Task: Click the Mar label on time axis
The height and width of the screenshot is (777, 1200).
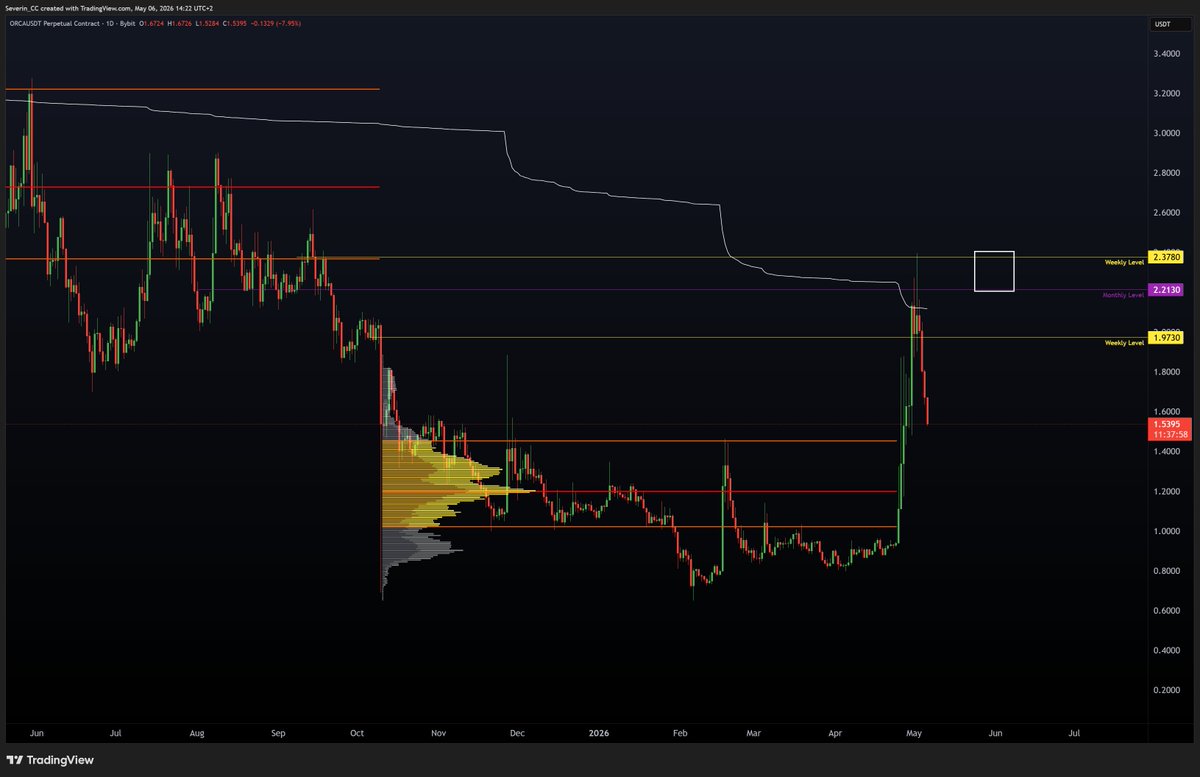Action: tap(755, 734)
